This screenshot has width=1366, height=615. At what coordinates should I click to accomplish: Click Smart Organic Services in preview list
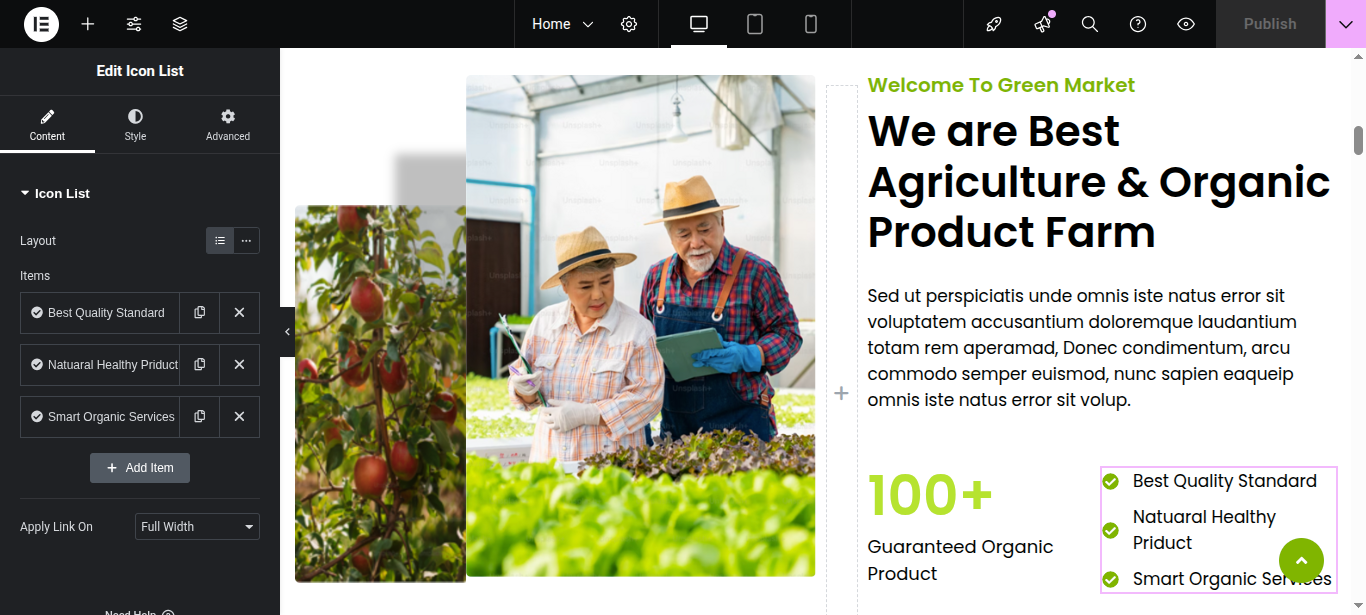pyautogui.click(x=1232, y=579)
